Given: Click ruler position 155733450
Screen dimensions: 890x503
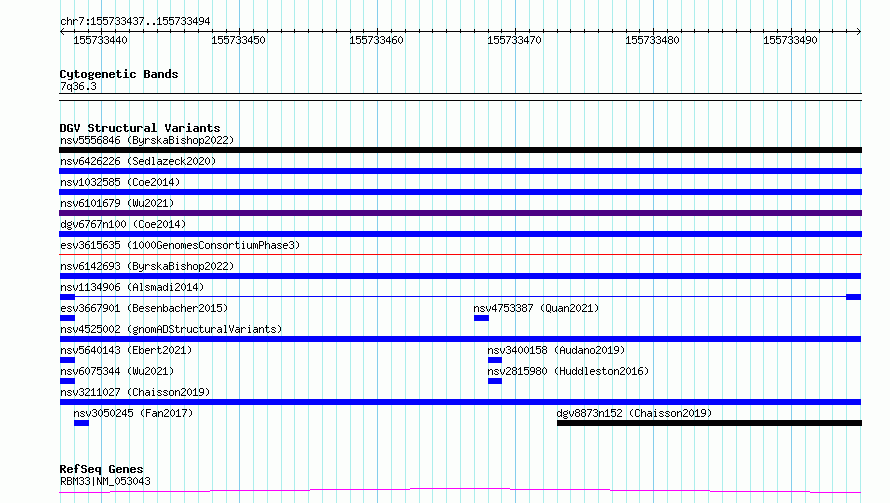Looking at the screenshot, I should coord(238,40).
